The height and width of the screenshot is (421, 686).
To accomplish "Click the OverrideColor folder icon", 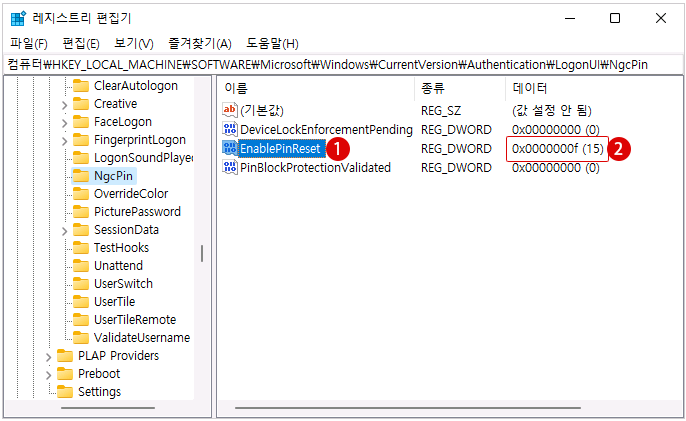I will coord(81,193).
